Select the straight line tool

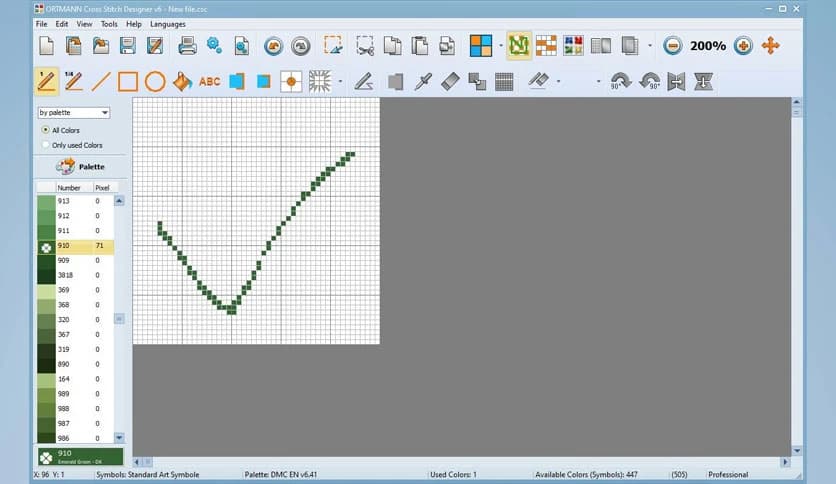coord(100,82)
